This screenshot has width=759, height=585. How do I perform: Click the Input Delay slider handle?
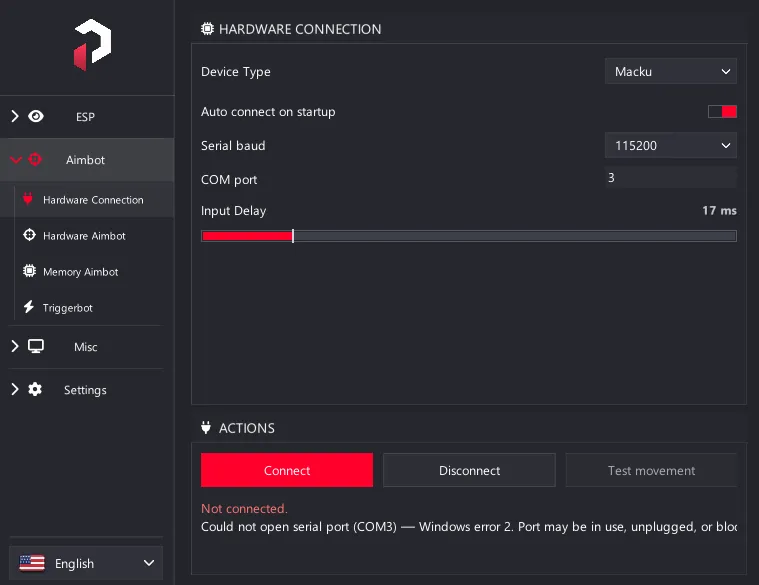pyautogui.click(x=293, y=236)
